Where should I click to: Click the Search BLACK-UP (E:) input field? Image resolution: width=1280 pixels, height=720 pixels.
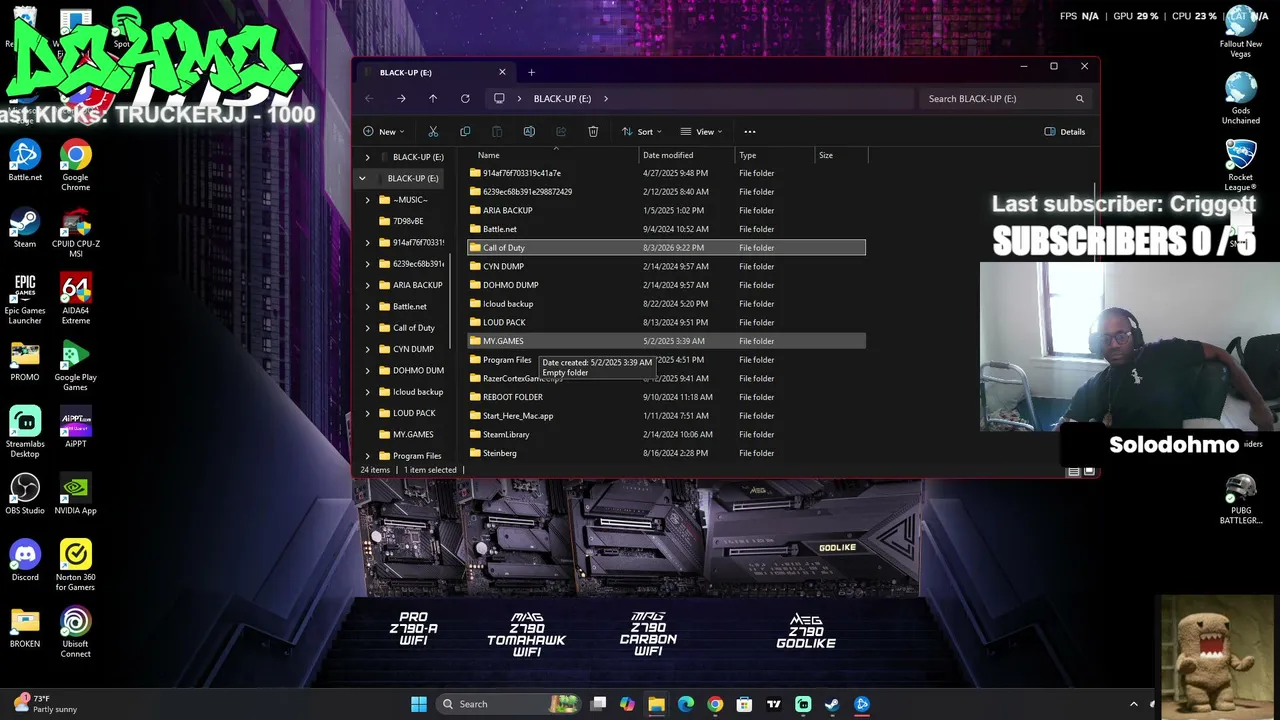coord(1003,98)
